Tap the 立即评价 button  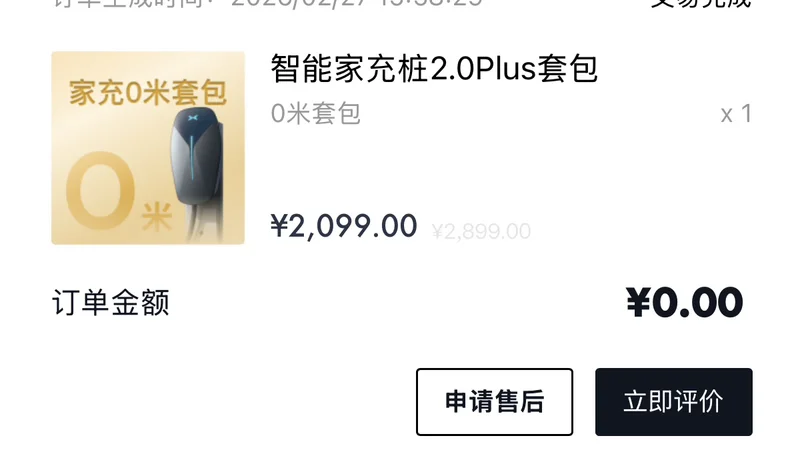pos(674,402)
